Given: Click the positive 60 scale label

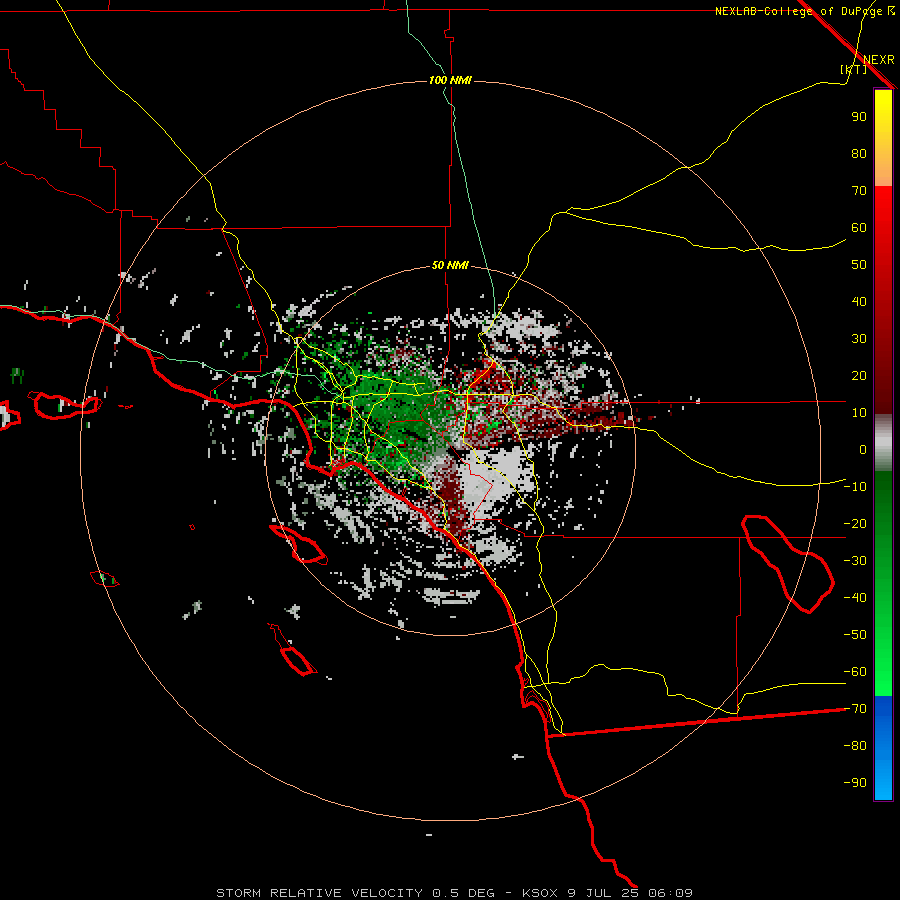Looking at the screenshot, I should (x=859, y=228).
